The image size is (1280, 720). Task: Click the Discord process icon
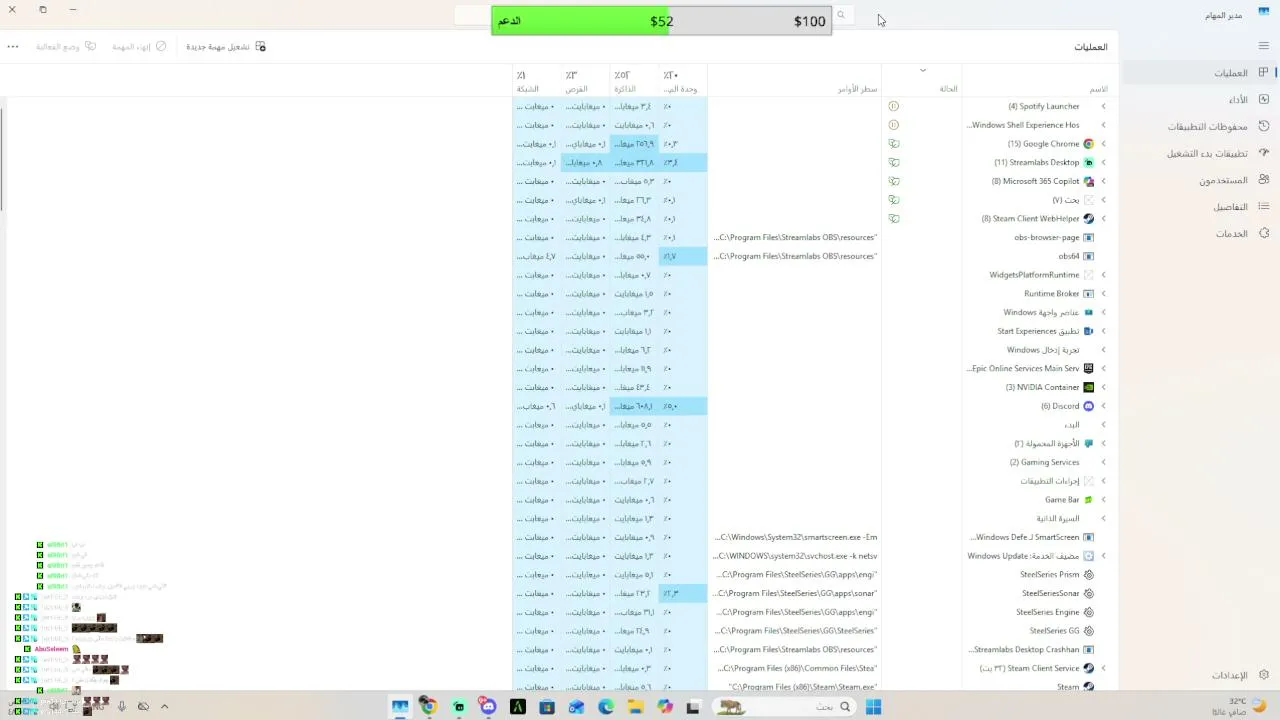click(x=1089, y=406)
